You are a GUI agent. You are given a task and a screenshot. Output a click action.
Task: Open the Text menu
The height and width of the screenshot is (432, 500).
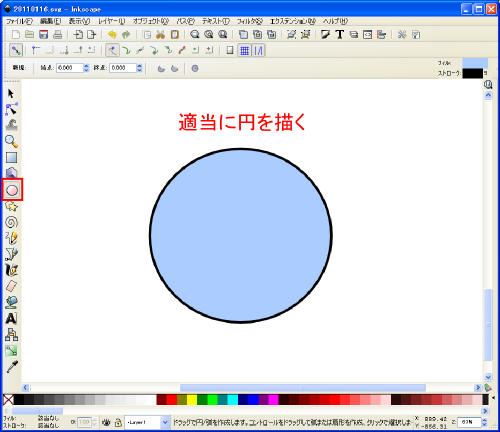[216, 21]
